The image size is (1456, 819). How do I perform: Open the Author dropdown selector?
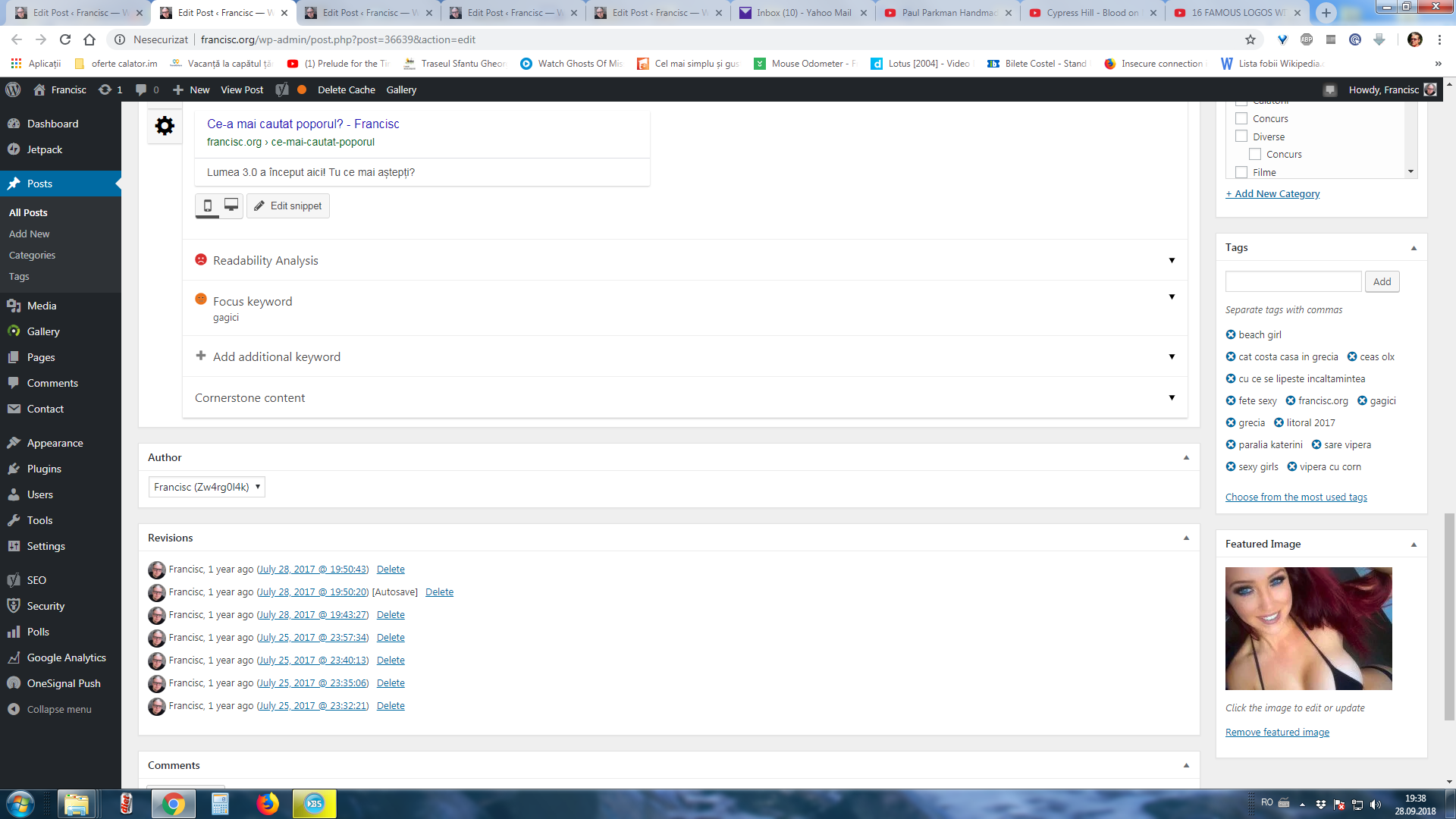pos(206,487)
